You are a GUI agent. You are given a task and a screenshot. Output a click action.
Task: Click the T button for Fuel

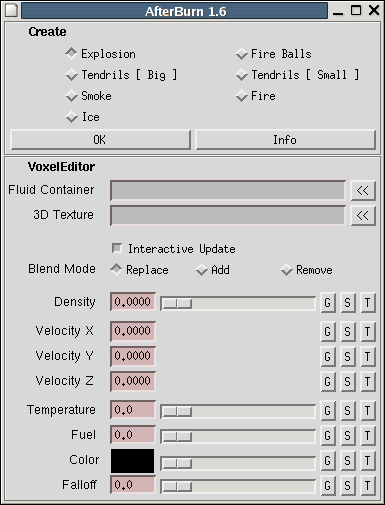tap(368, 436)
